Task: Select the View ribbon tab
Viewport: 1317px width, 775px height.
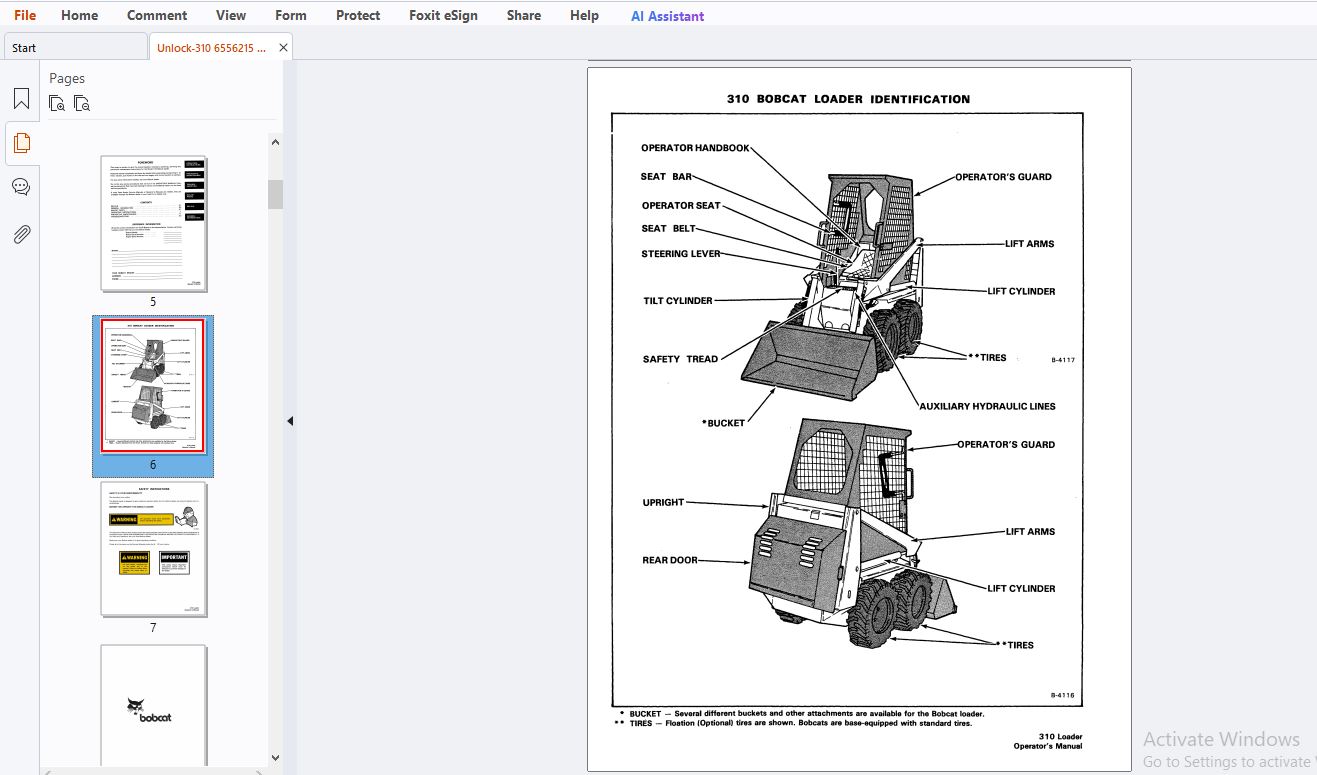Action: (x=231, y=15)
